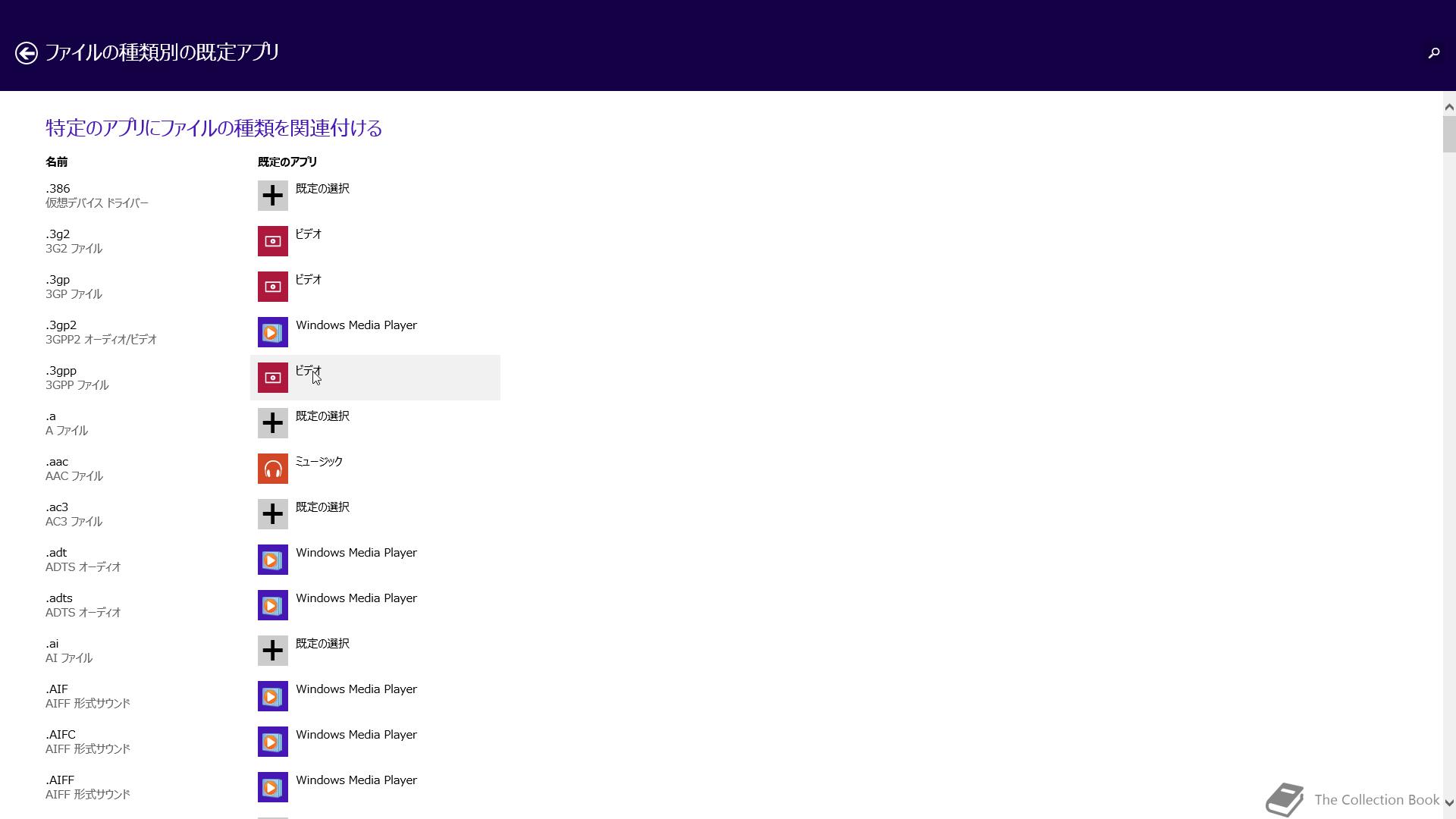Click AI ファイル description
The image size is (1456, 819).
click(x=69, y=658)
